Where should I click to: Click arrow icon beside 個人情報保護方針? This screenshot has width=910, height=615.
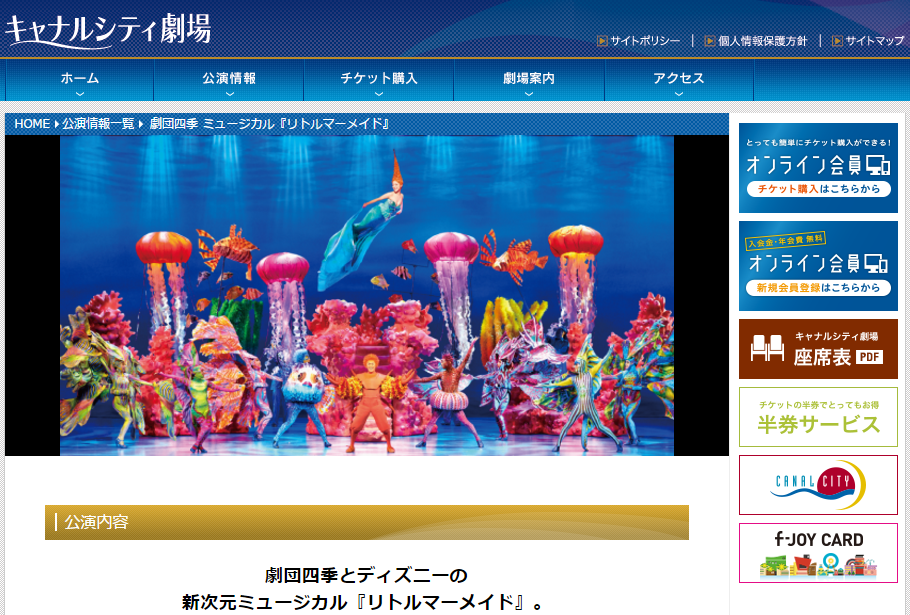[710, 41]
